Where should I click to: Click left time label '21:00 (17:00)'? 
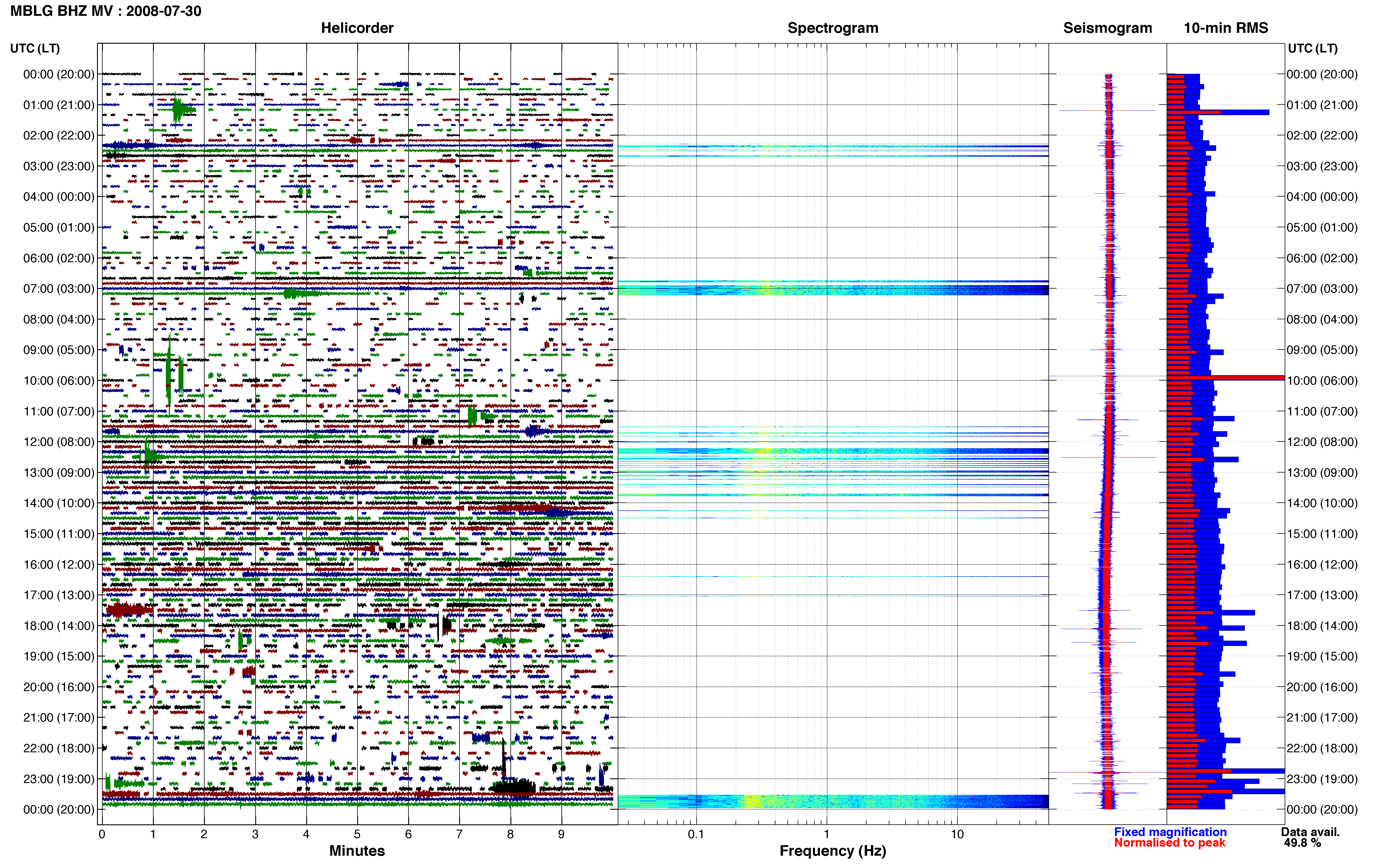pyautogui.click(x=59, y=718)
